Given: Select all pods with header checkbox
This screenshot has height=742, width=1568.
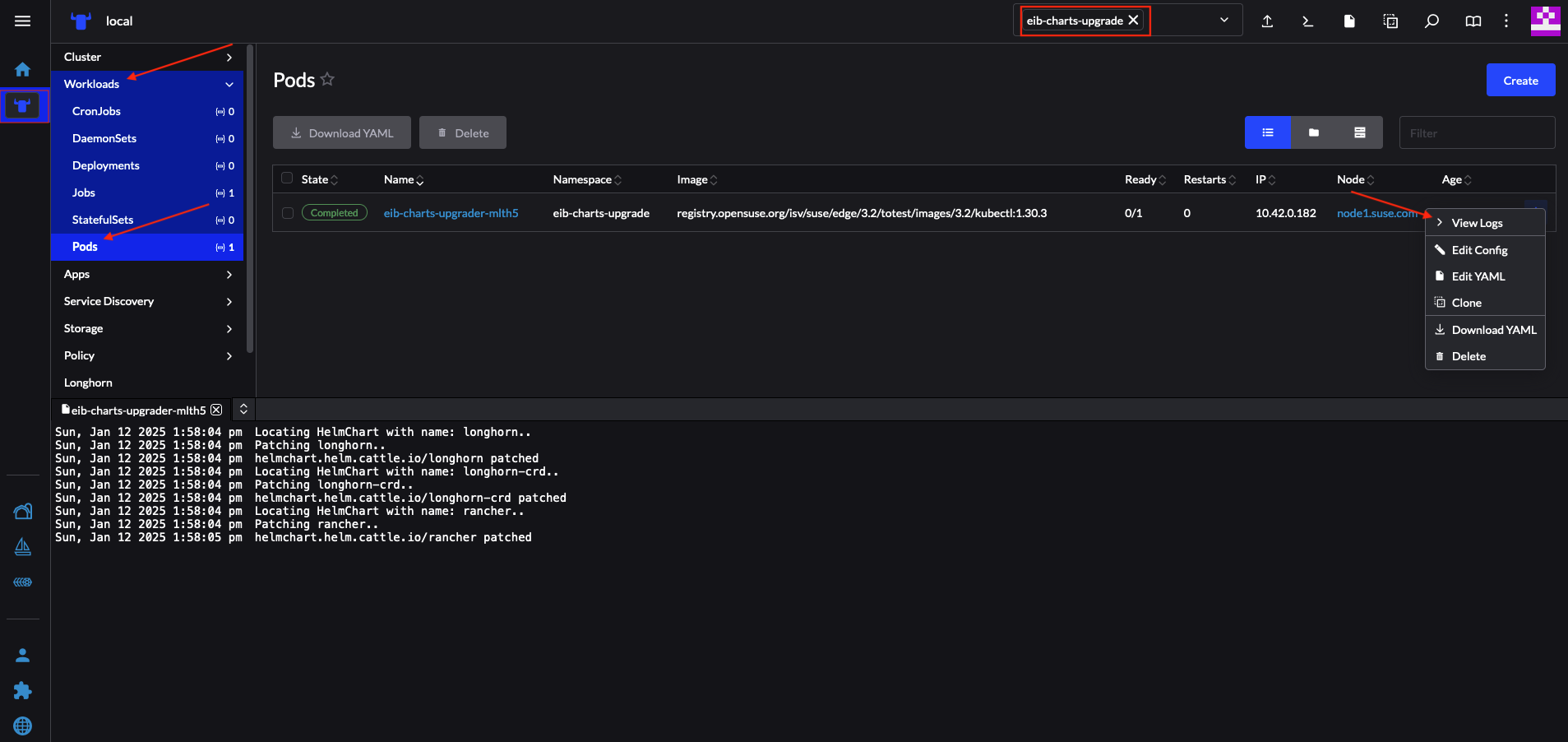Looking at the screenshot, I should (x=287, y=179).
